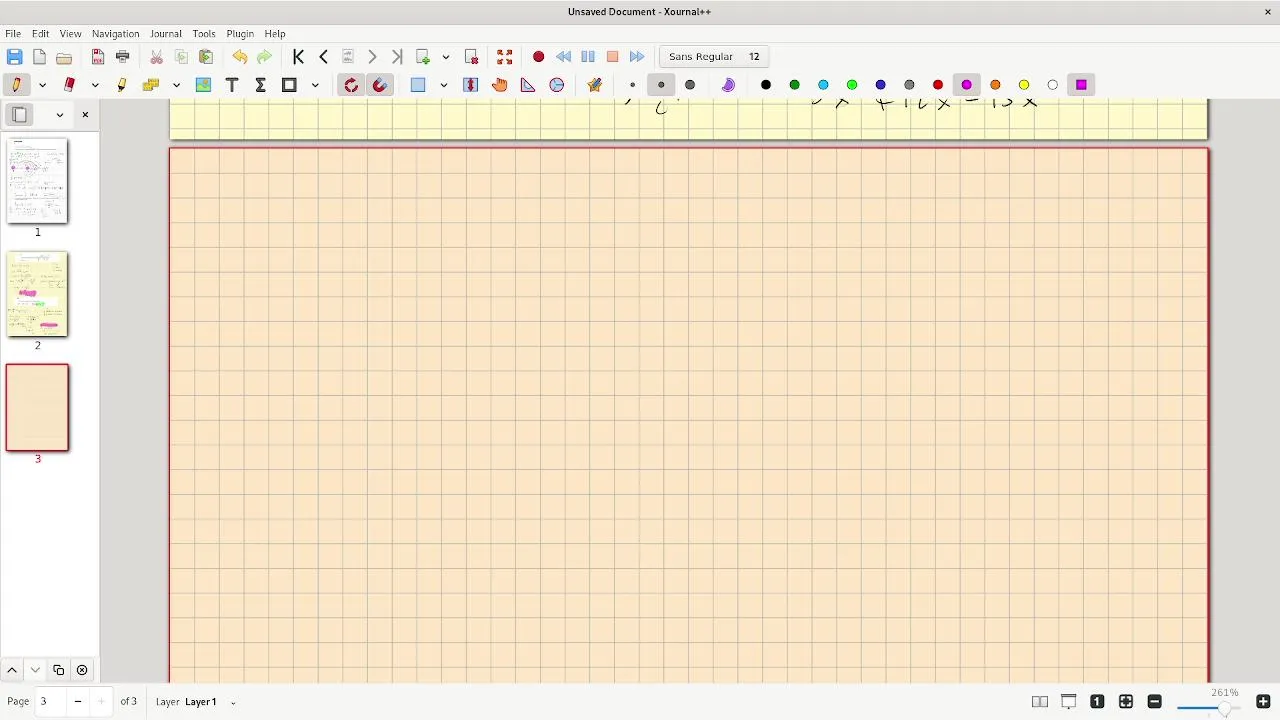1280x720 pixels.
Task: Stop audio playback
Action: (613, 57)
